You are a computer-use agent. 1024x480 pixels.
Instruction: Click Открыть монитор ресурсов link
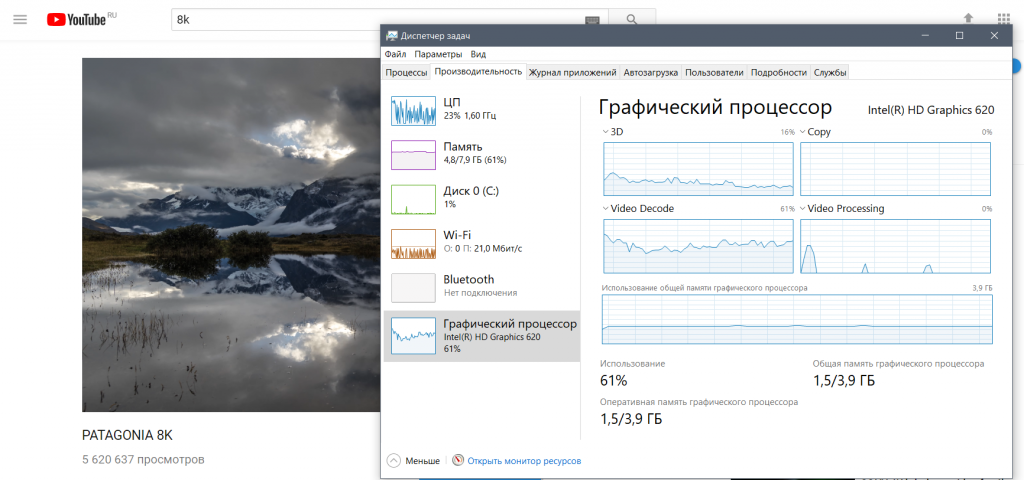524,461
